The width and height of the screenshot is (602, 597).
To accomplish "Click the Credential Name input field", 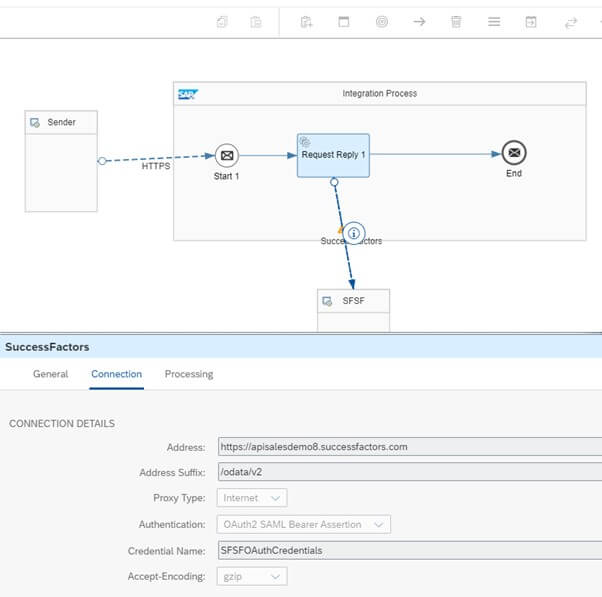I will point(410,550).
